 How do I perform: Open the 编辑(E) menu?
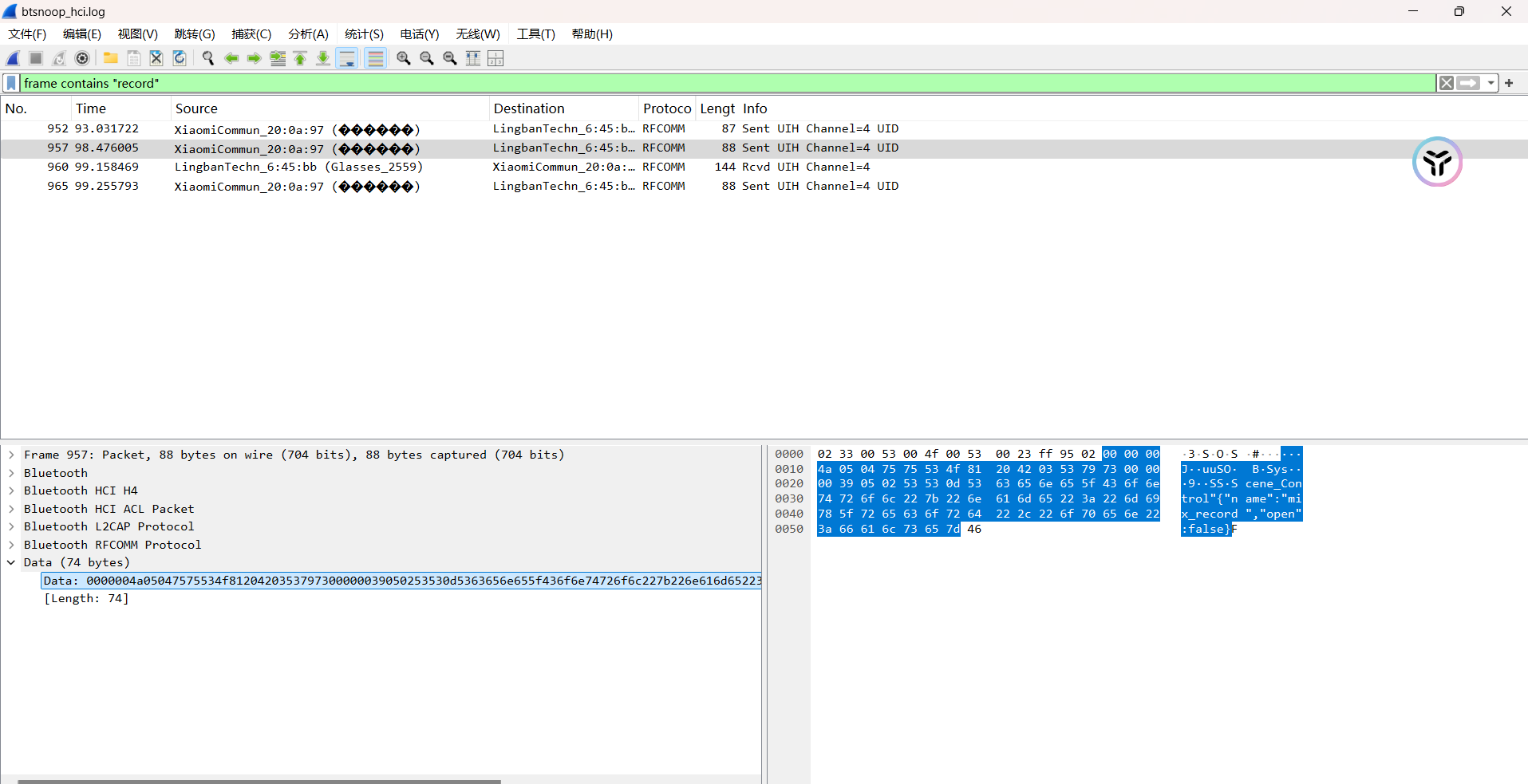[82, 34]
